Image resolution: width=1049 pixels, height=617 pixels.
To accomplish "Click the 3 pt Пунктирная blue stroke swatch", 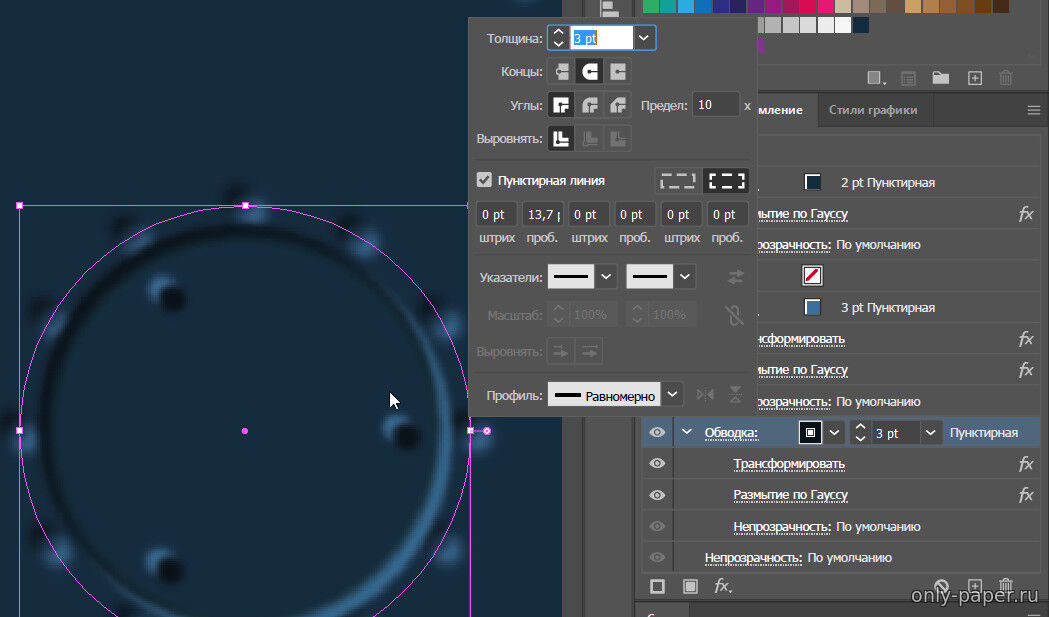I will pos(813,307).
